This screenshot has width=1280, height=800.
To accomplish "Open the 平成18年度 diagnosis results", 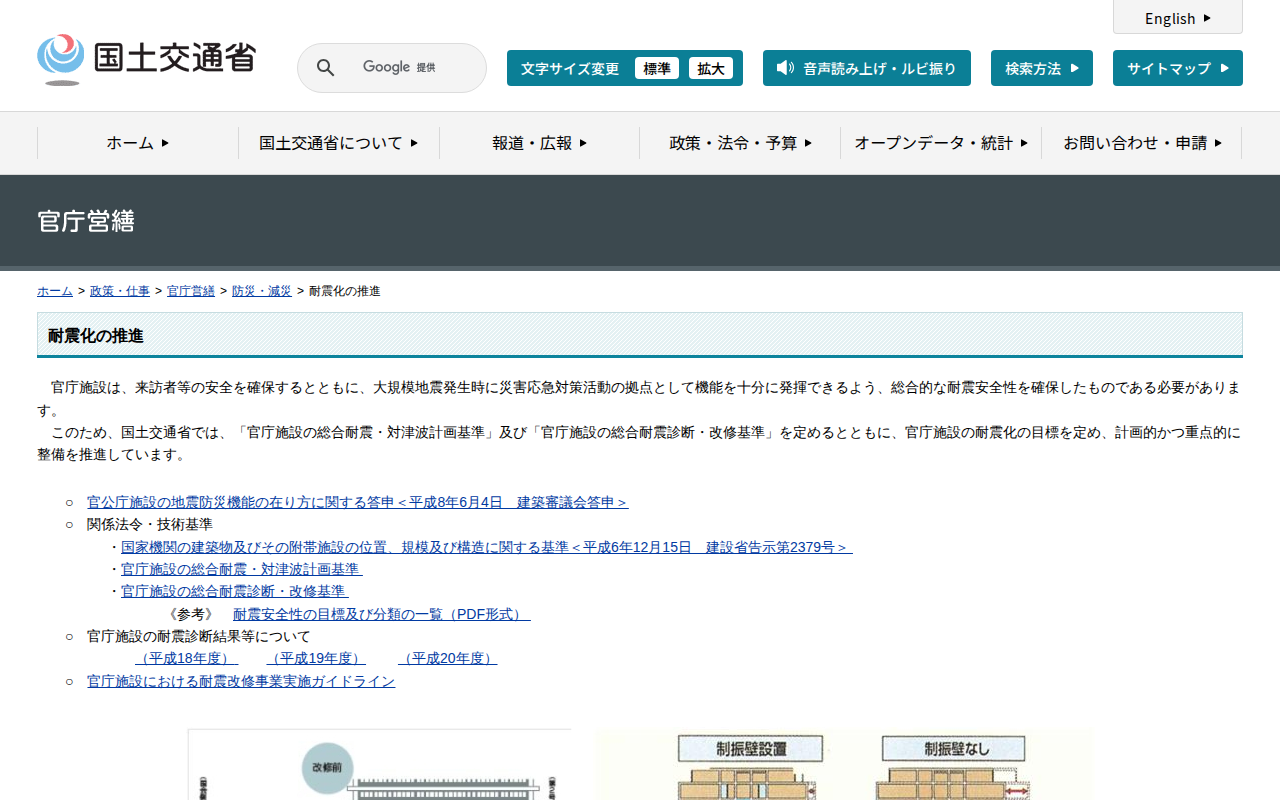I will (187, 658).
